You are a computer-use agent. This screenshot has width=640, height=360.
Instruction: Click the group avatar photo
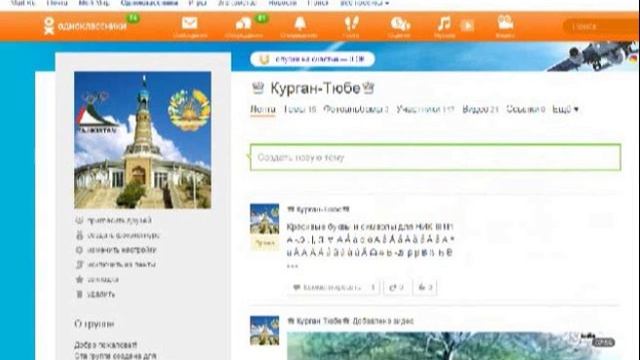[142, 140]
